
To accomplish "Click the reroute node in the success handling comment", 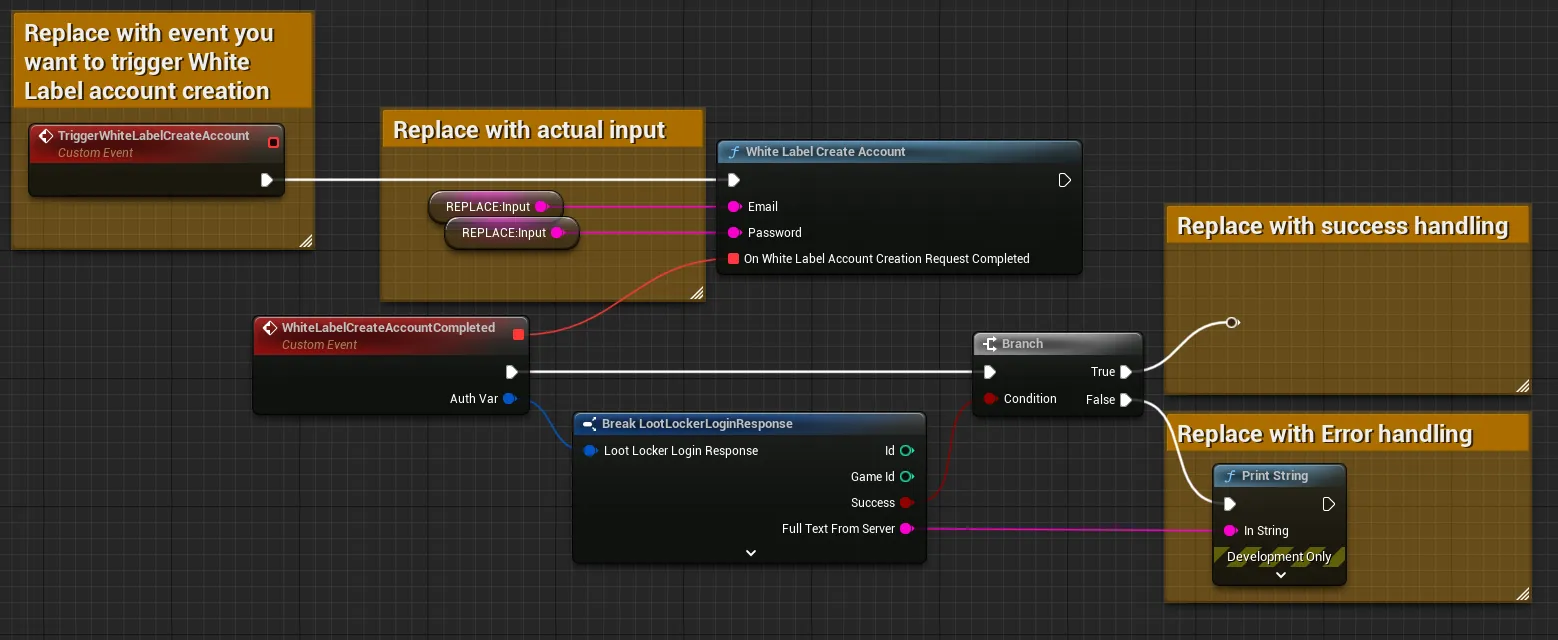I will click(1232, 322).
